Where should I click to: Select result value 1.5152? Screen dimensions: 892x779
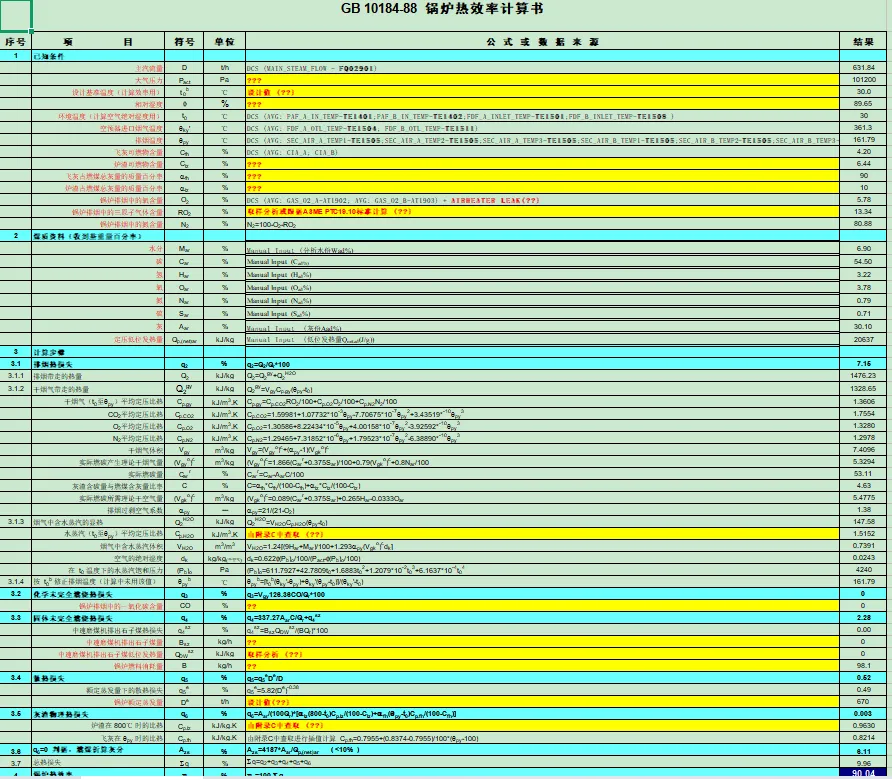pos(864,533)
